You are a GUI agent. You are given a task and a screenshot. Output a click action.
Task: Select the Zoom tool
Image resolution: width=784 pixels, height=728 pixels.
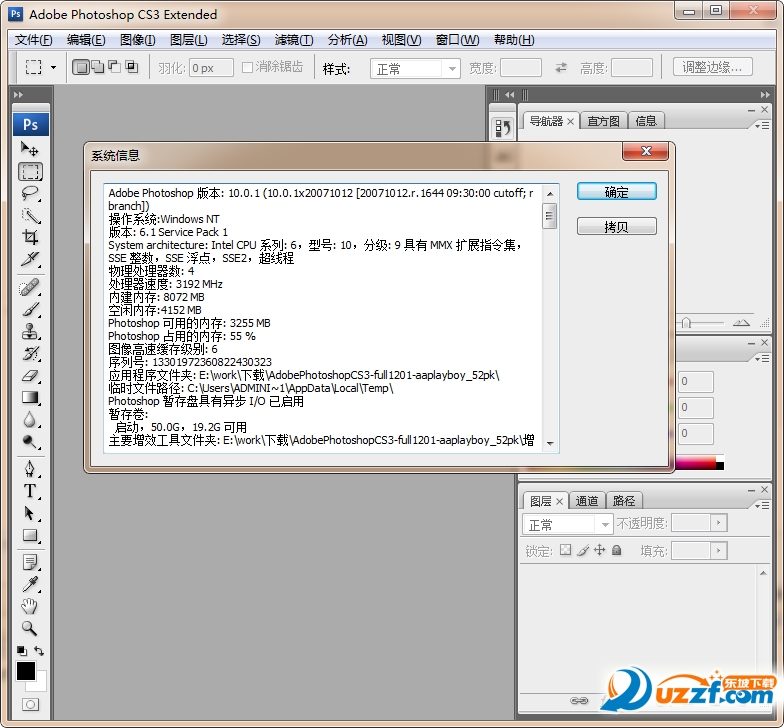[x=30, y=628]
